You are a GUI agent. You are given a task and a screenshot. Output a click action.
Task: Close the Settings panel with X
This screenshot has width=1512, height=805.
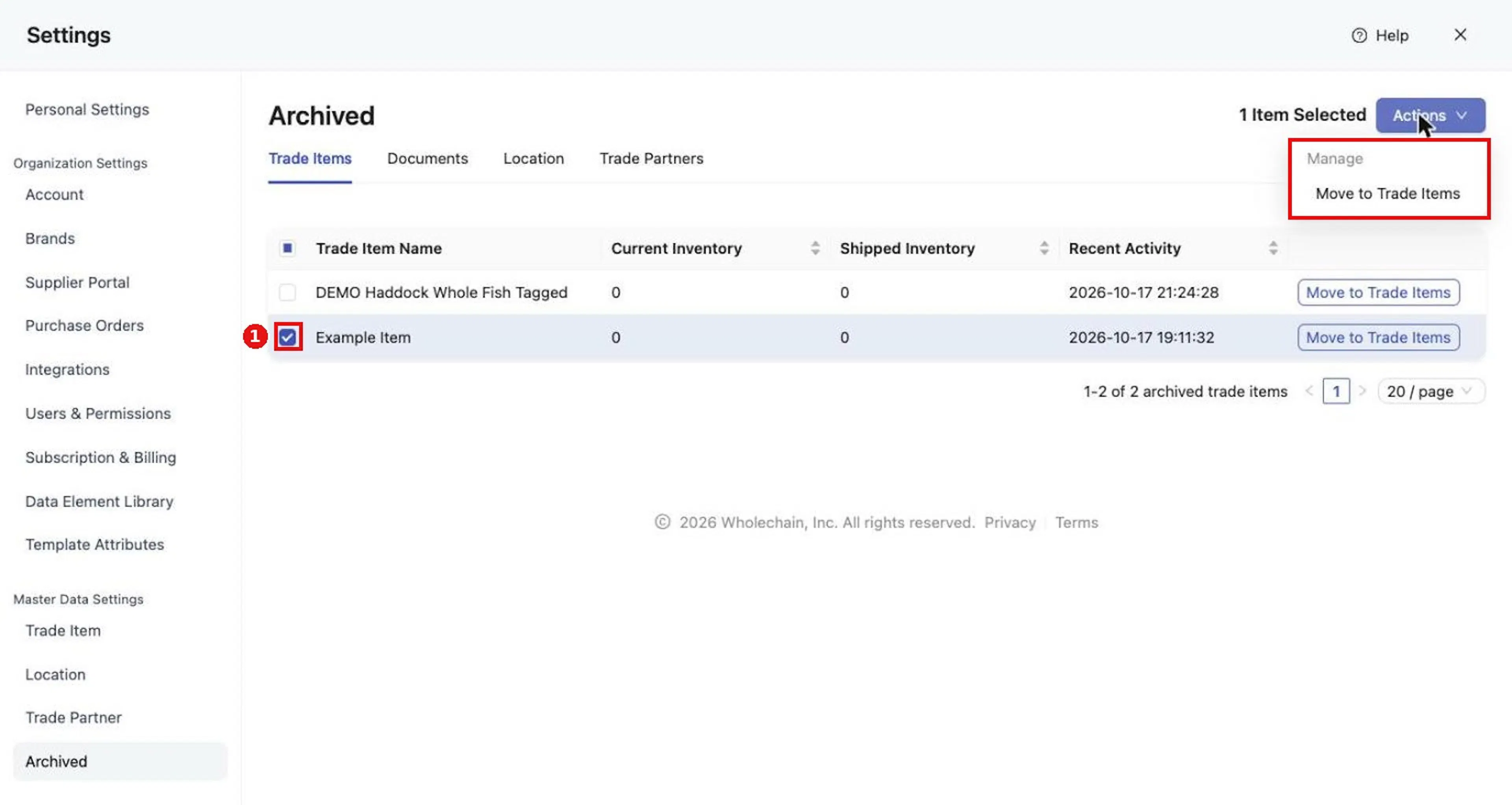click(1460, 35)
